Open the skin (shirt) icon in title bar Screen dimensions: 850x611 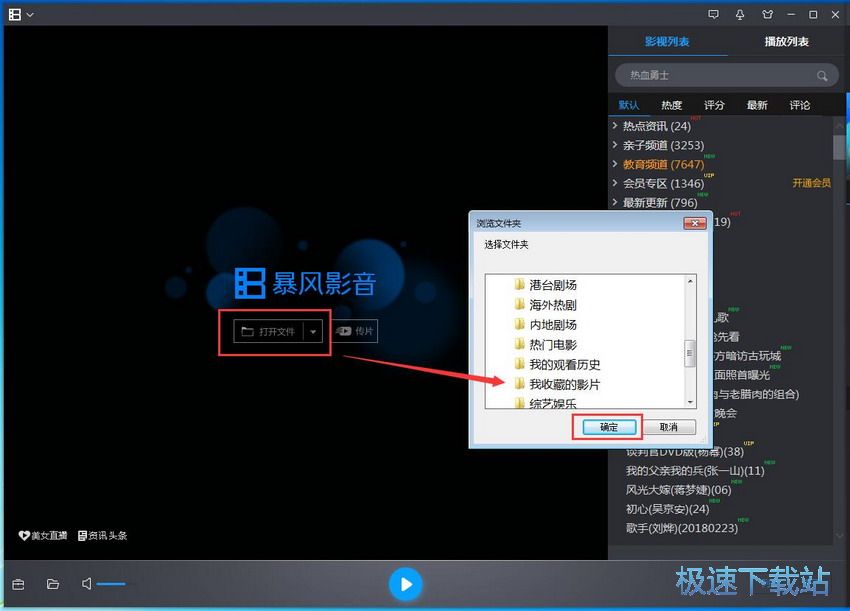(x=767, y=15)
